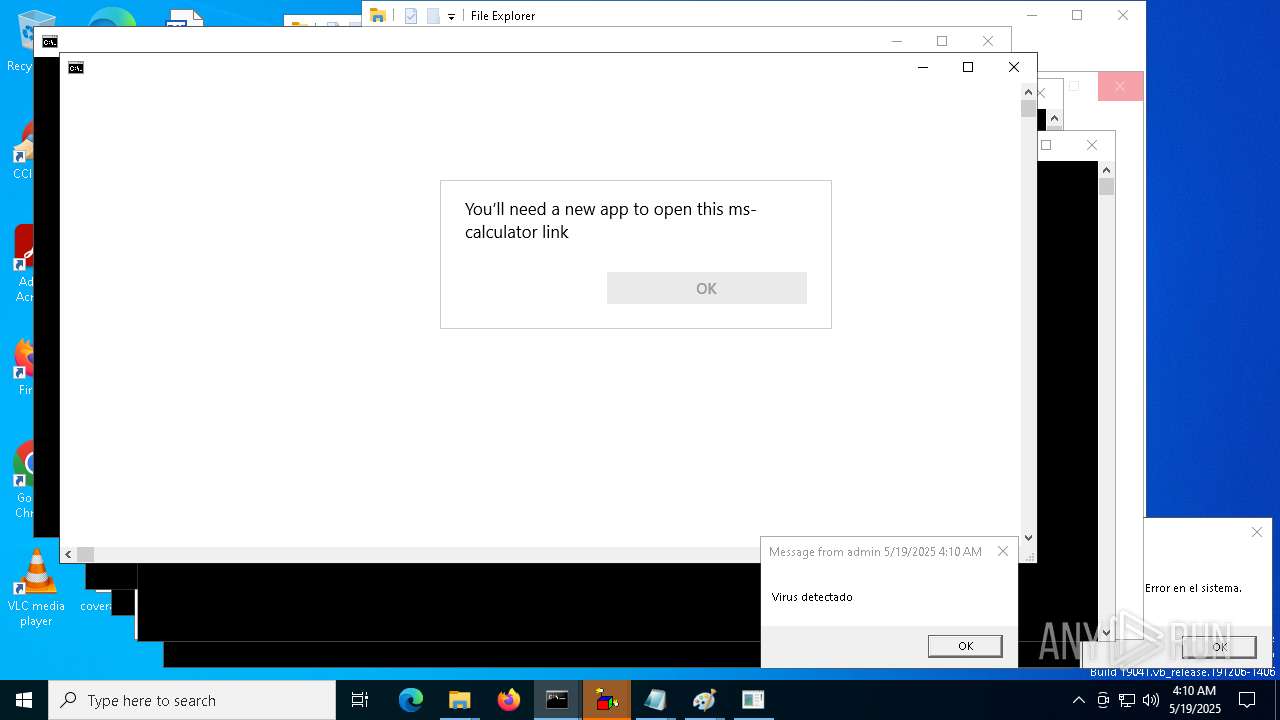This screenshot has height=720, width=1280.
Task: Open the Firefox desktop shortcut
Action: [22, 367]
